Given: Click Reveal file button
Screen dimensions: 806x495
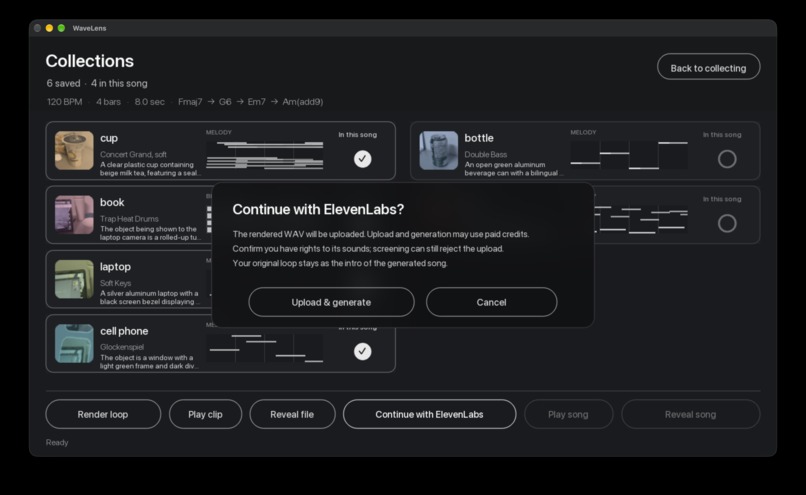Looking at the screenshot, I should 292,414.
